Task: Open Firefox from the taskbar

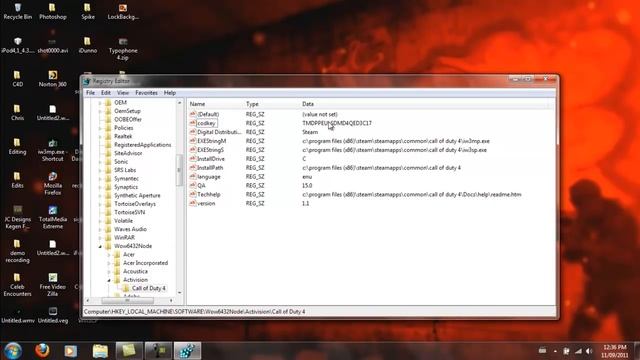Action: click(42, 351)
